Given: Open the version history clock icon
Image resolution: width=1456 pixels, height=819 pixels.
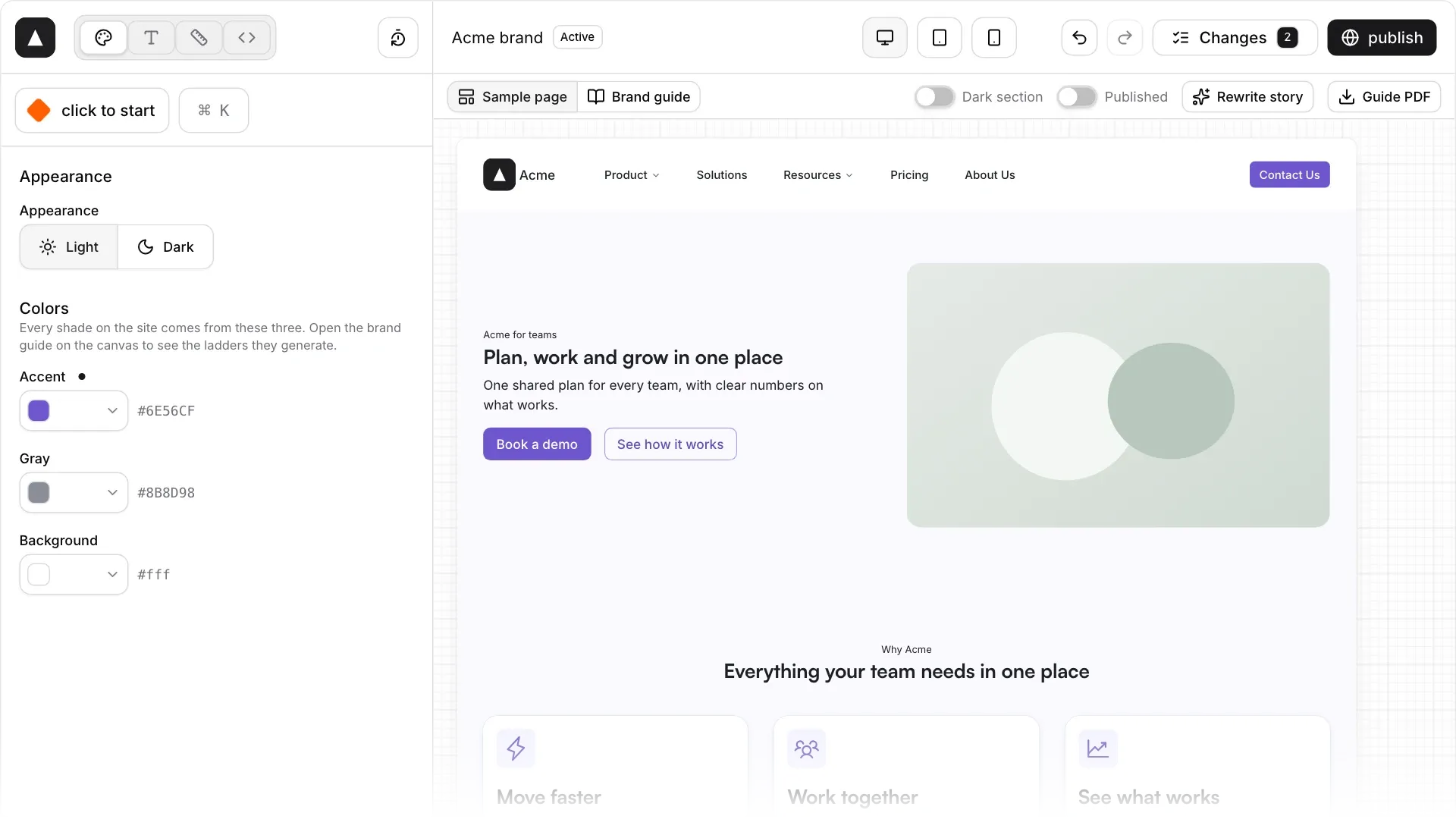Looking at the screenshot, I should coord(398,37).
